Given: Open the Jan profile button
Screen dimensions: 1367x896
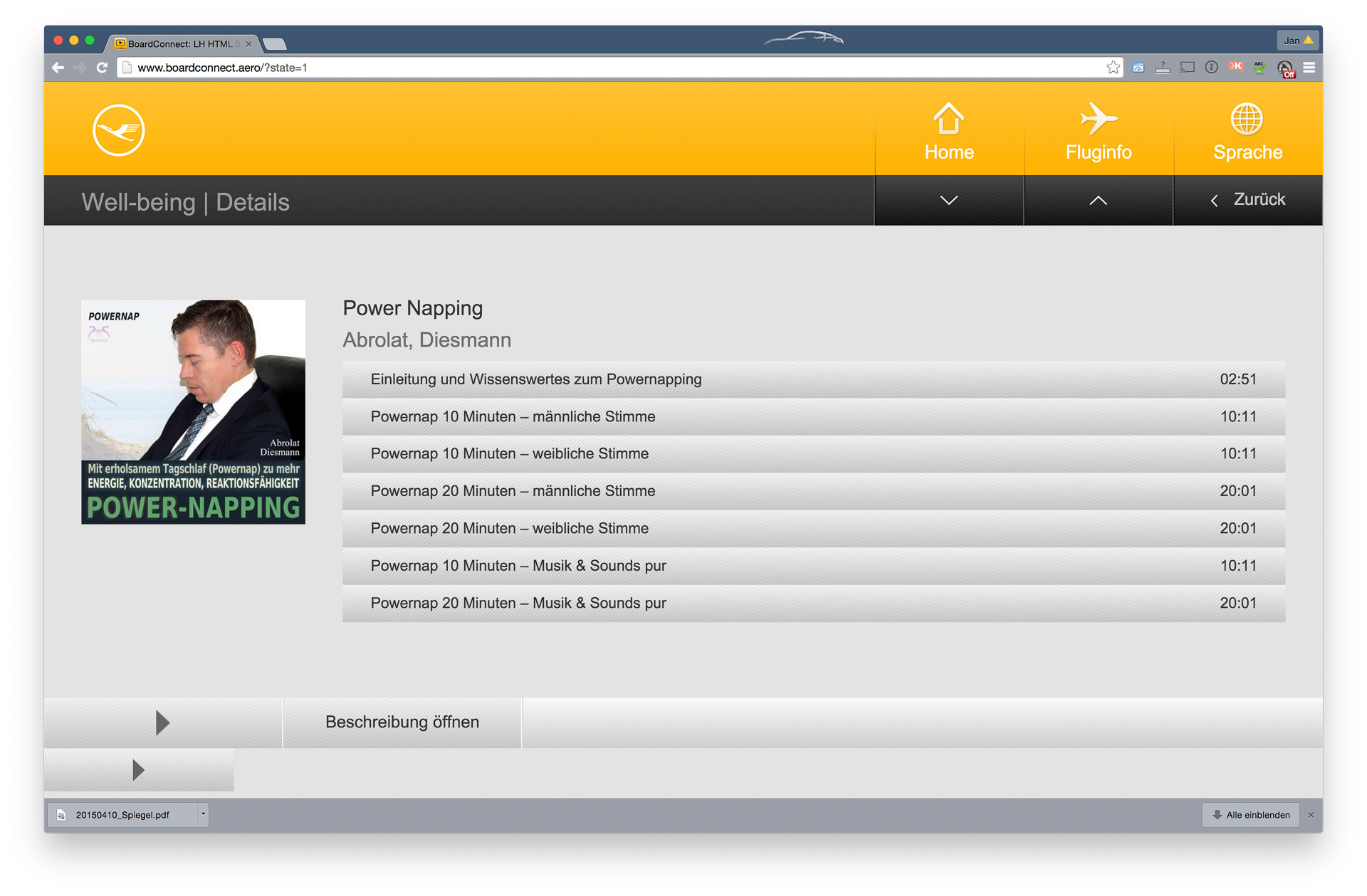Looking at the screenshot, I should point(1298,41).
